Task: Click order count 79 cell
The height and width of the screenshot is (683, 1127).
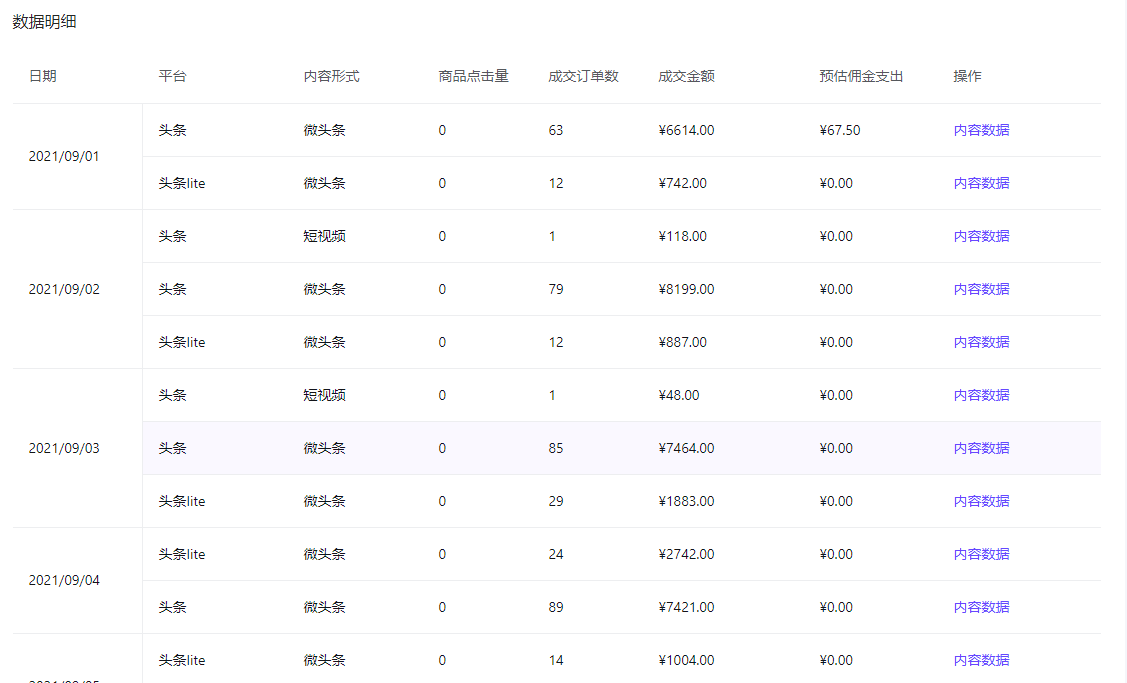Action: 556,289
